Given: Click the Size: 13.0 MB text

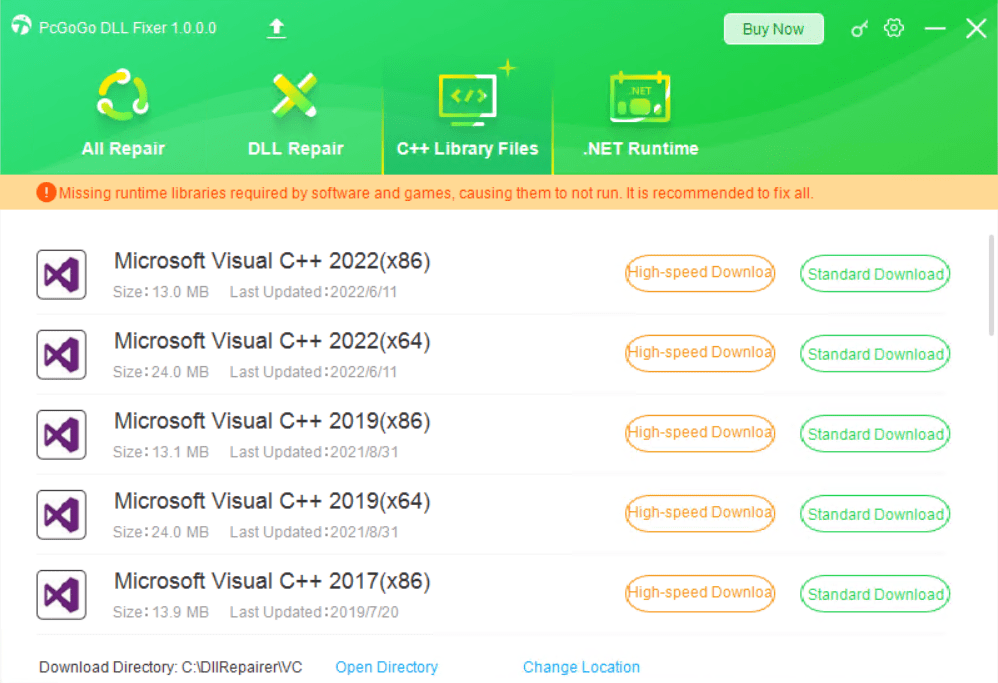Looking at the screenshot, I should [x=161, y=292].
